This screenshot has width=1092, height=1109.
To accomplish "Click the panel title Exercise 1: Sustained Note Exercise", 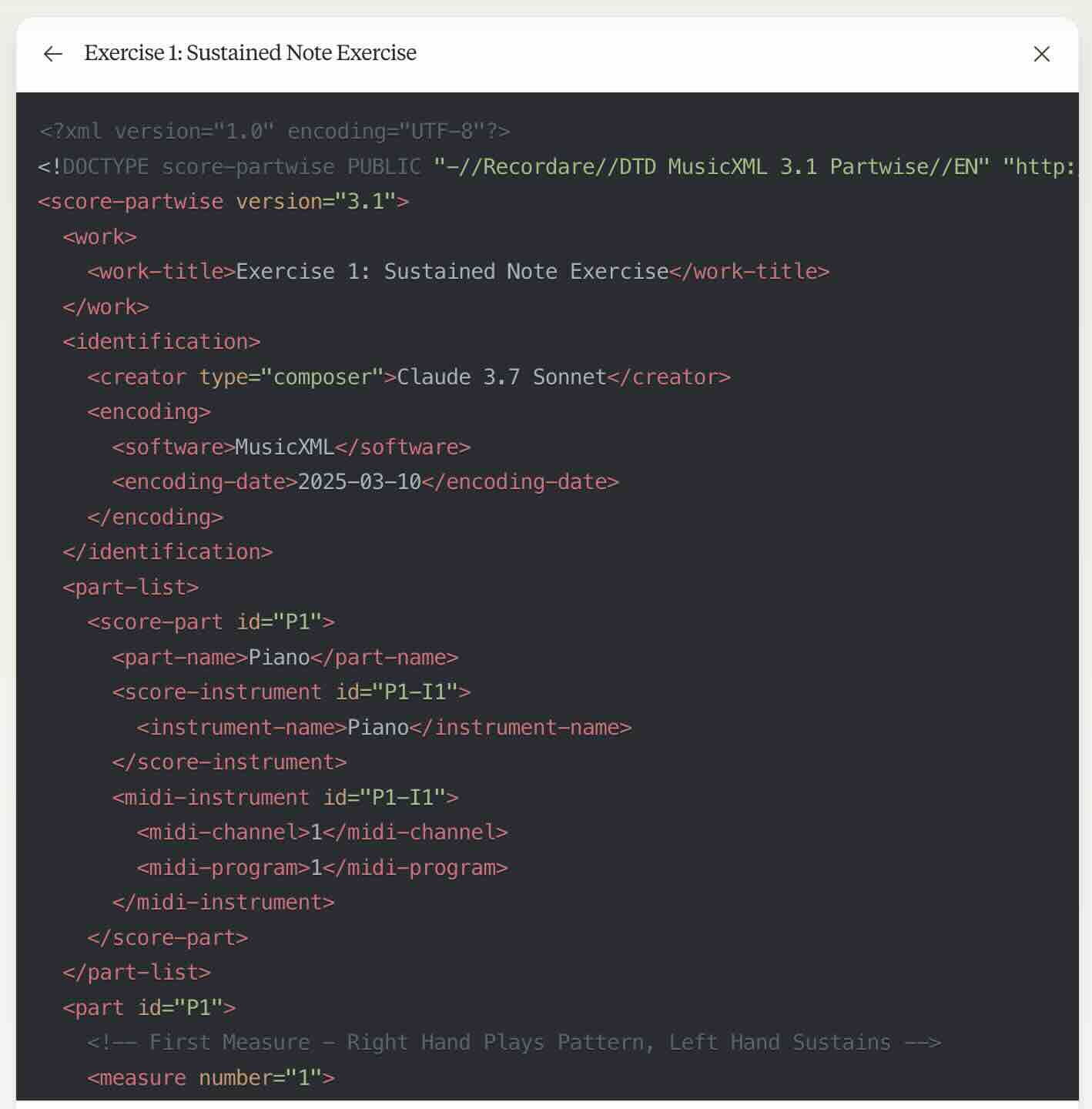I will coord(250,52).
